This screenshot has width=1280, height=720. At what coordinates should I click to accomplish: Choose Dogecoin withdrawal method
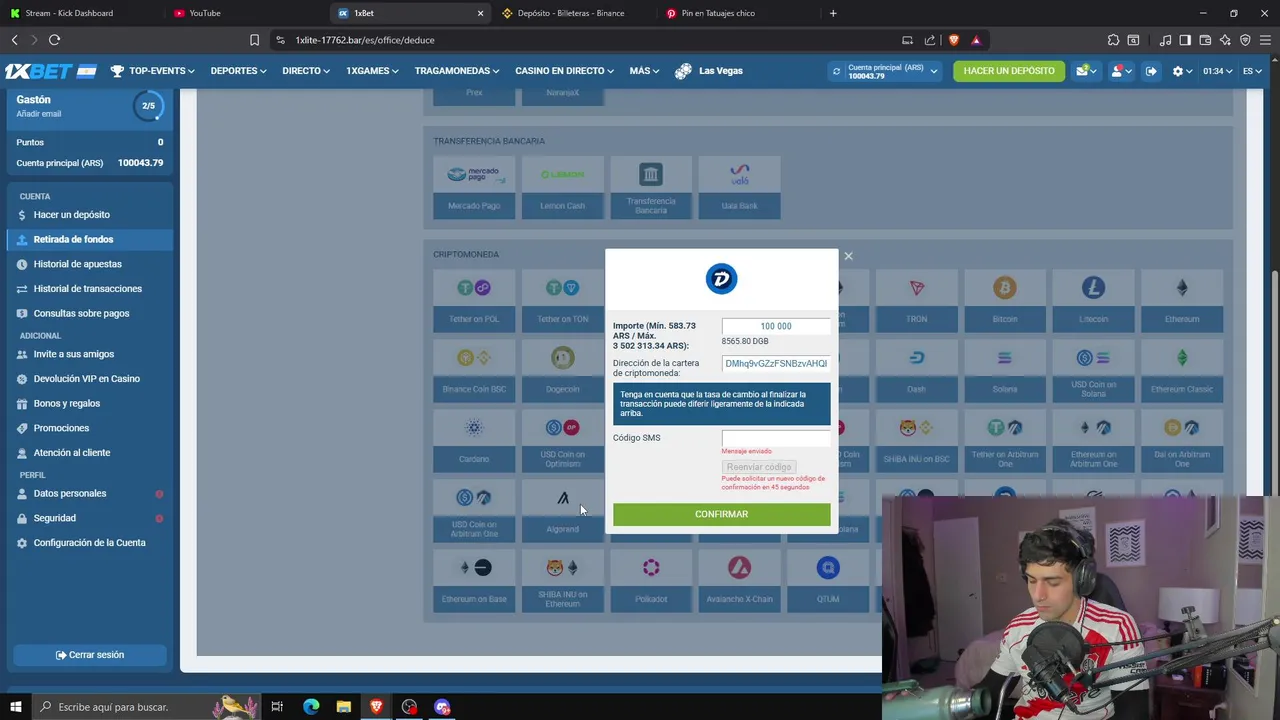(x=562, y=371)
